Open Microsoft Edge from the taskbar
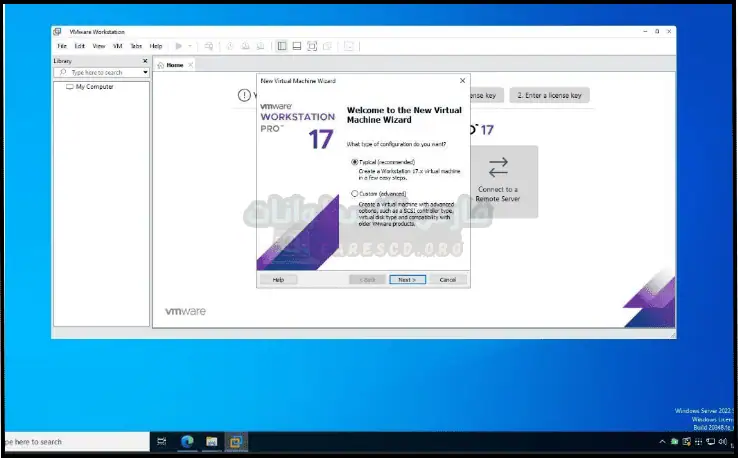 click(187, 441)
